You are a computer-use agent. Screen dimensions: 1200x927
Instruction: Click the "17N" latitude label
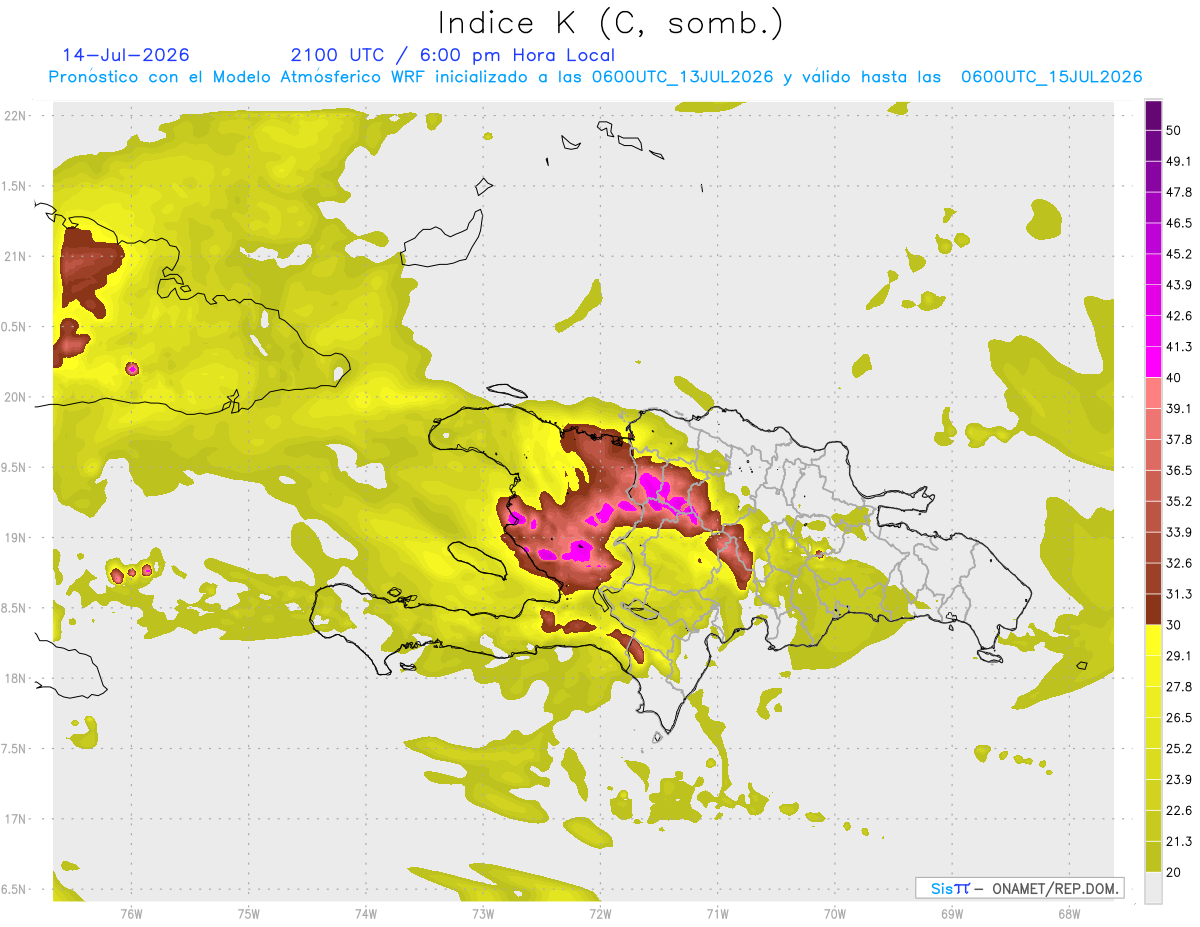coord(15,819)
